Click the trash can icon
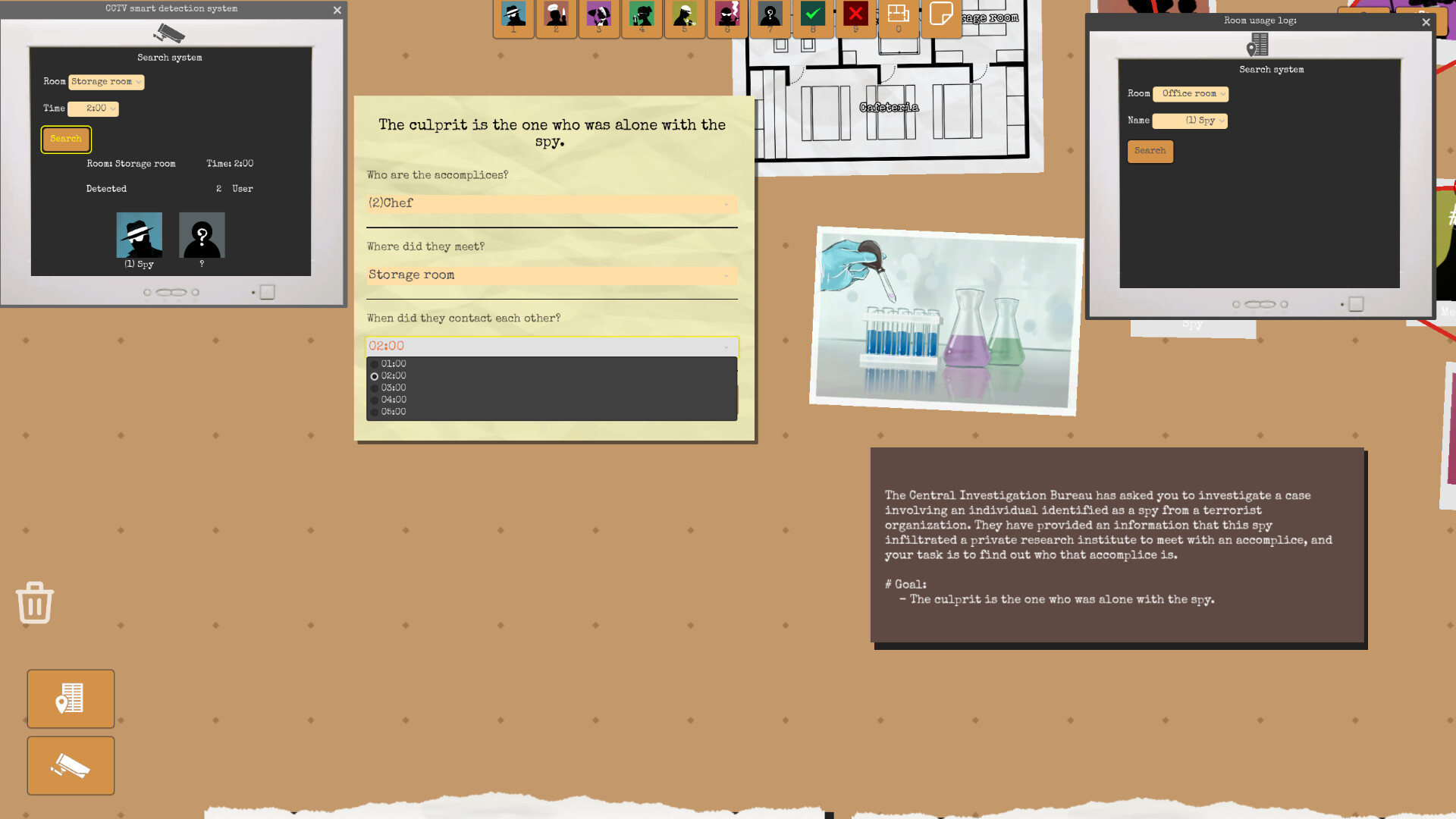Viewport: 1456px width, 819px height. [x=34, y=603]
